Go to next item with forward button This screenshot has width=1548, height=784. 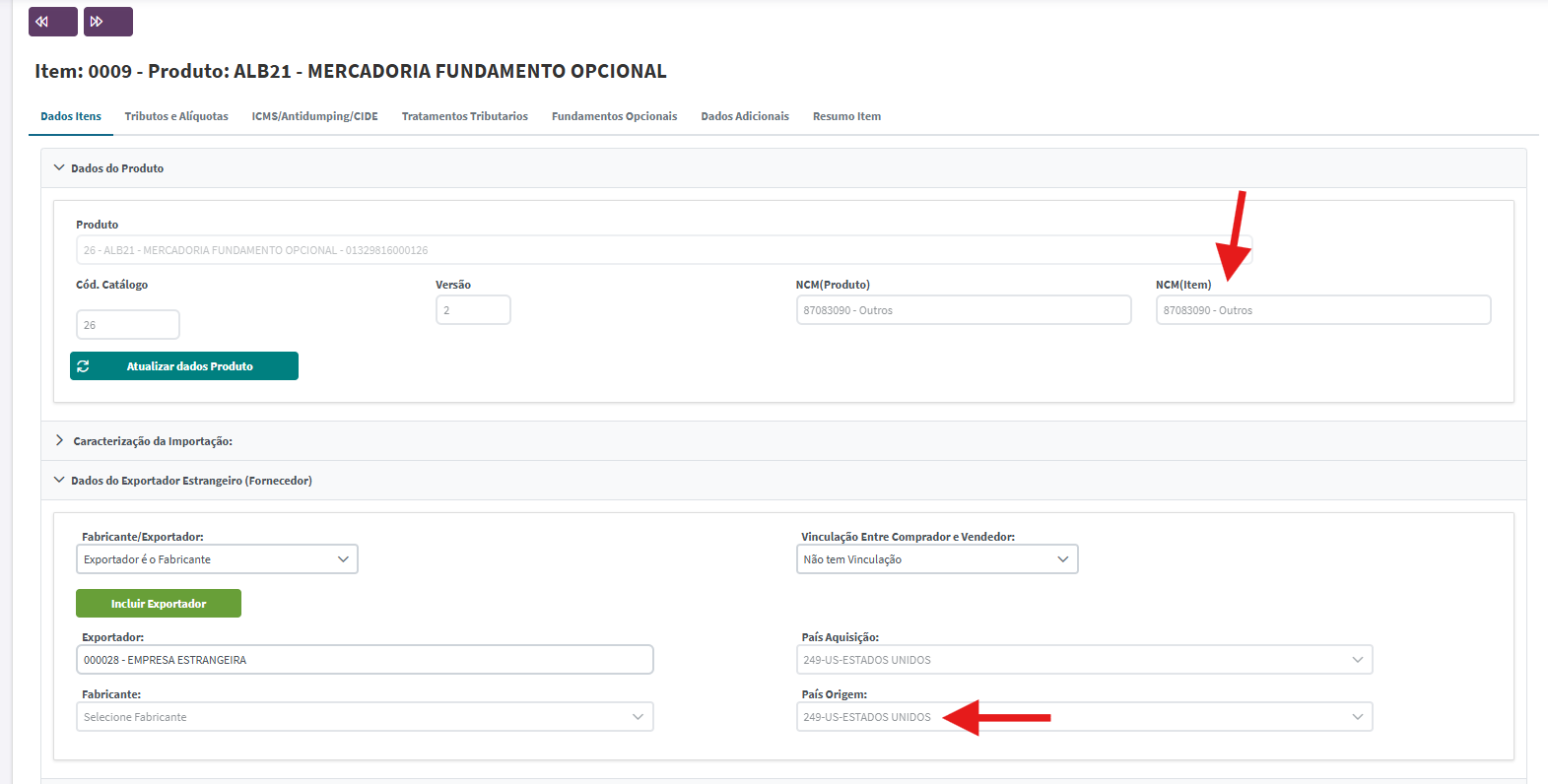(x=108, y=22)
